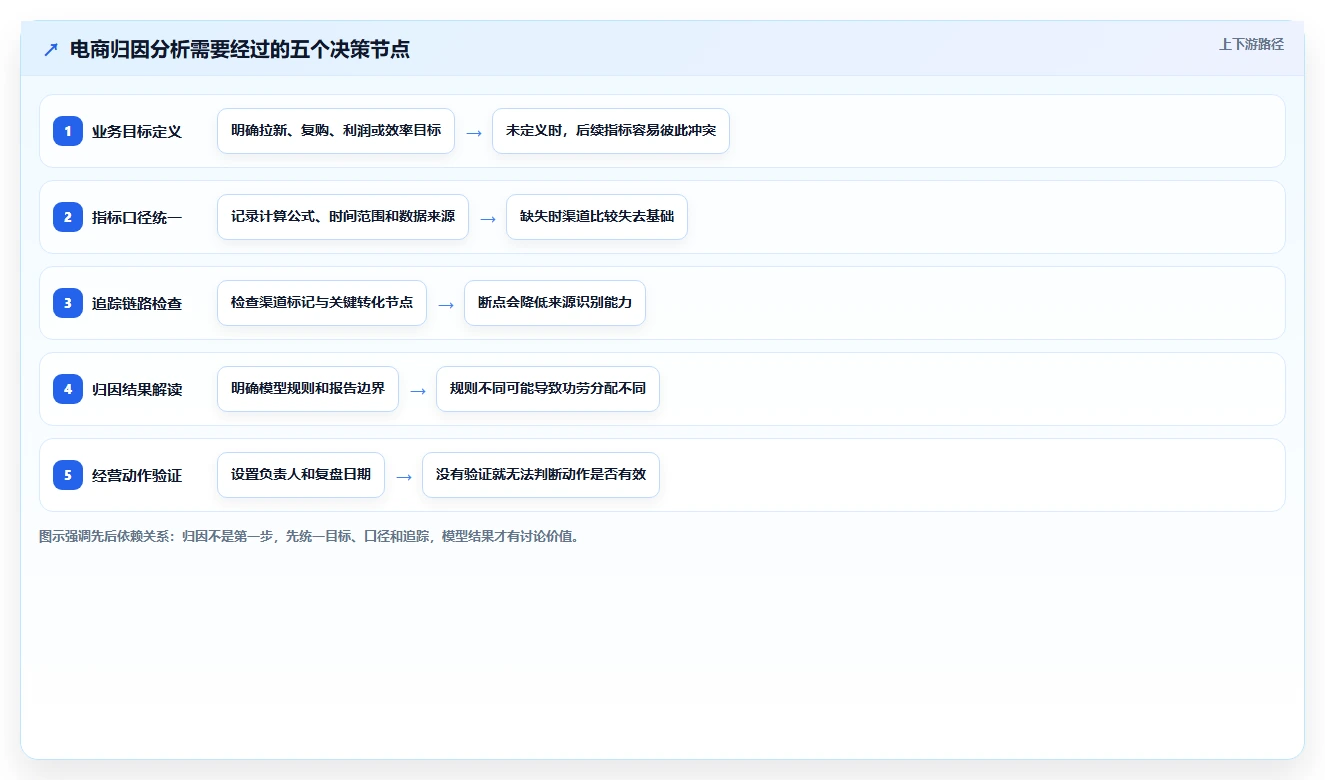Image resolution: width=1325 pixels, height=780 pixels.
Task: Click the number 1 step badge
Action: (68, 131)
